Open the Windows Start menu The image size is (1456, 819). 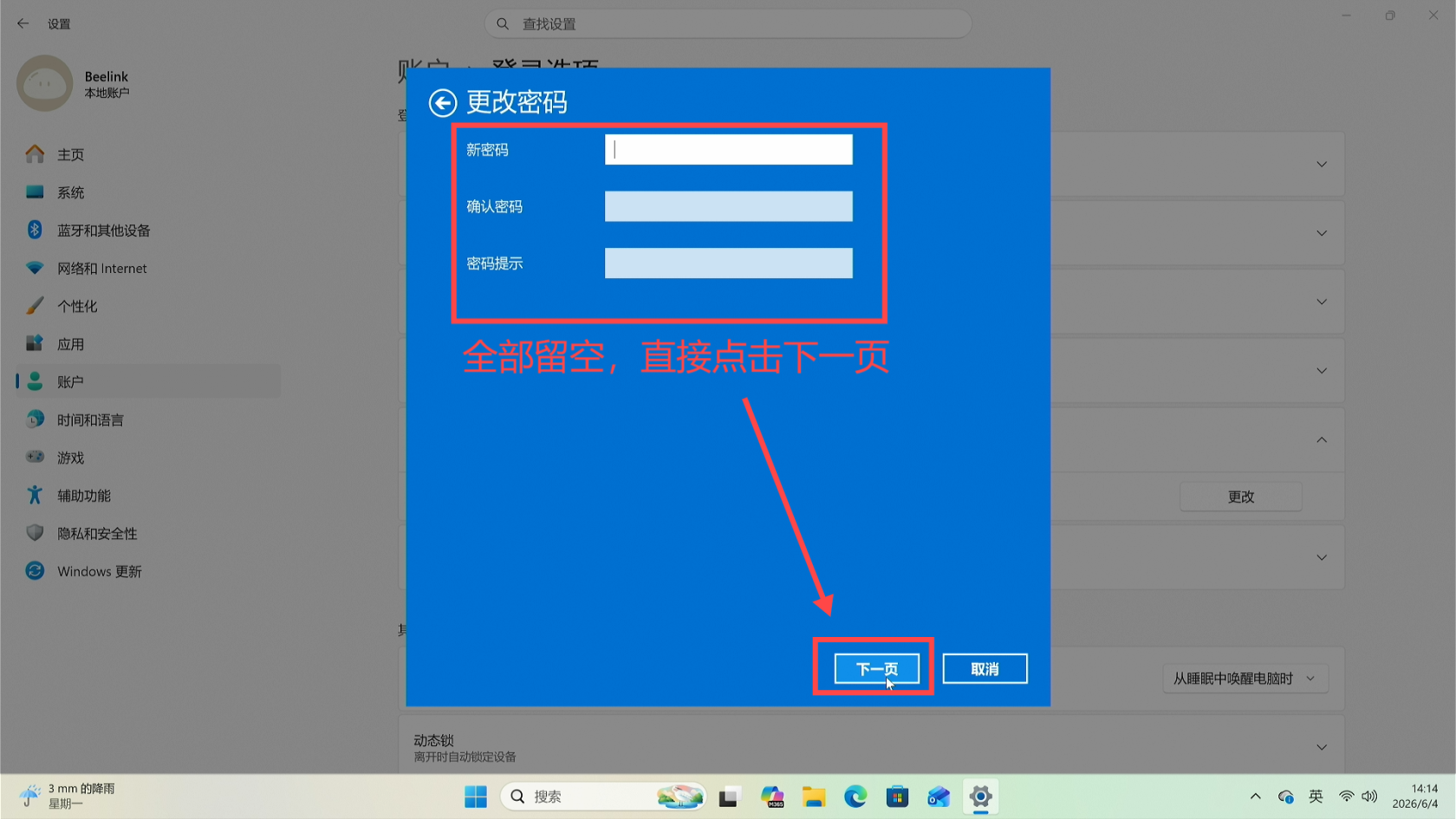476,796
